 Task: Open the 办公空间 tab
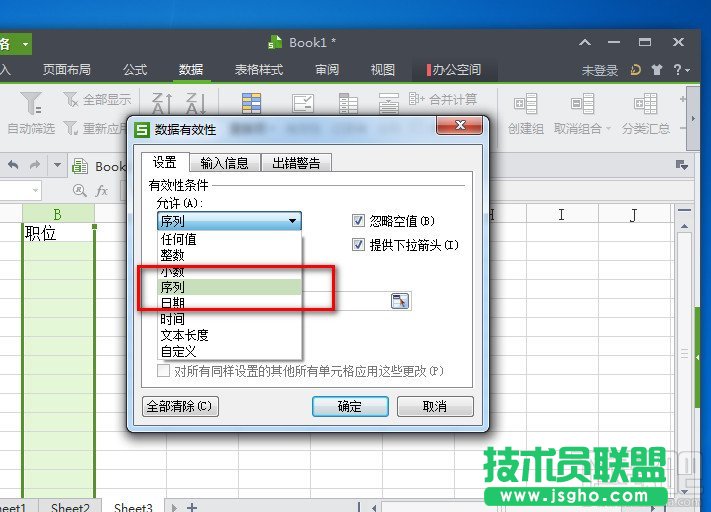tap(454, 69)
